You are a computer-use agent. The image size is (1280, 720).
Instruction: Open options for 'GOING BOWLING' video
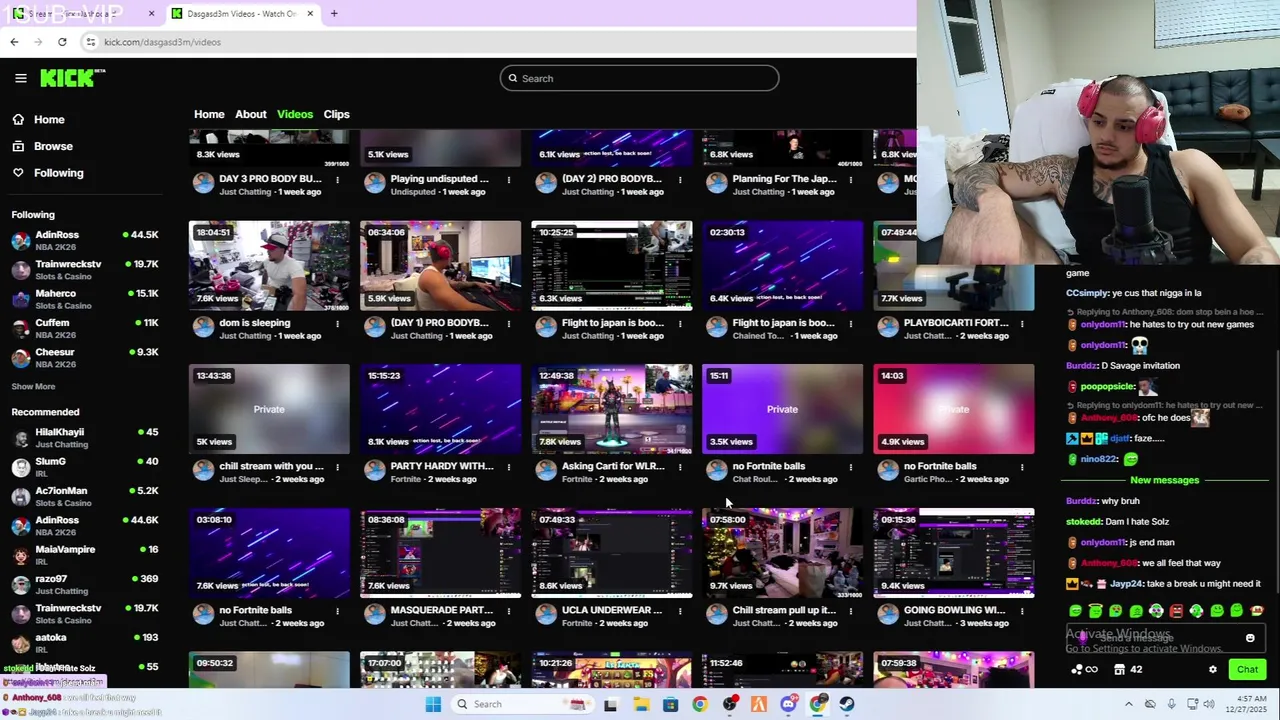click(1022, 611)
